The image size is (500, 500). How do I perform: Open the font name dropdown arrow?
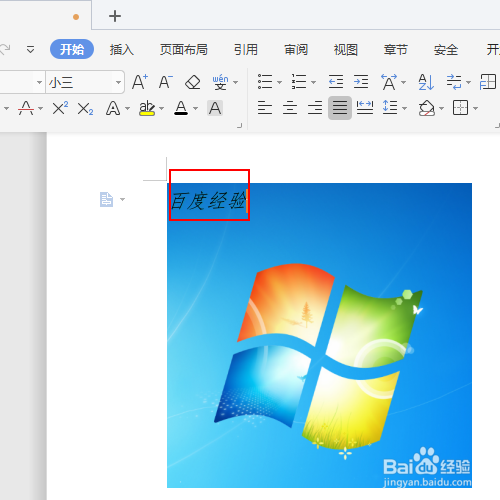point(39,82)
